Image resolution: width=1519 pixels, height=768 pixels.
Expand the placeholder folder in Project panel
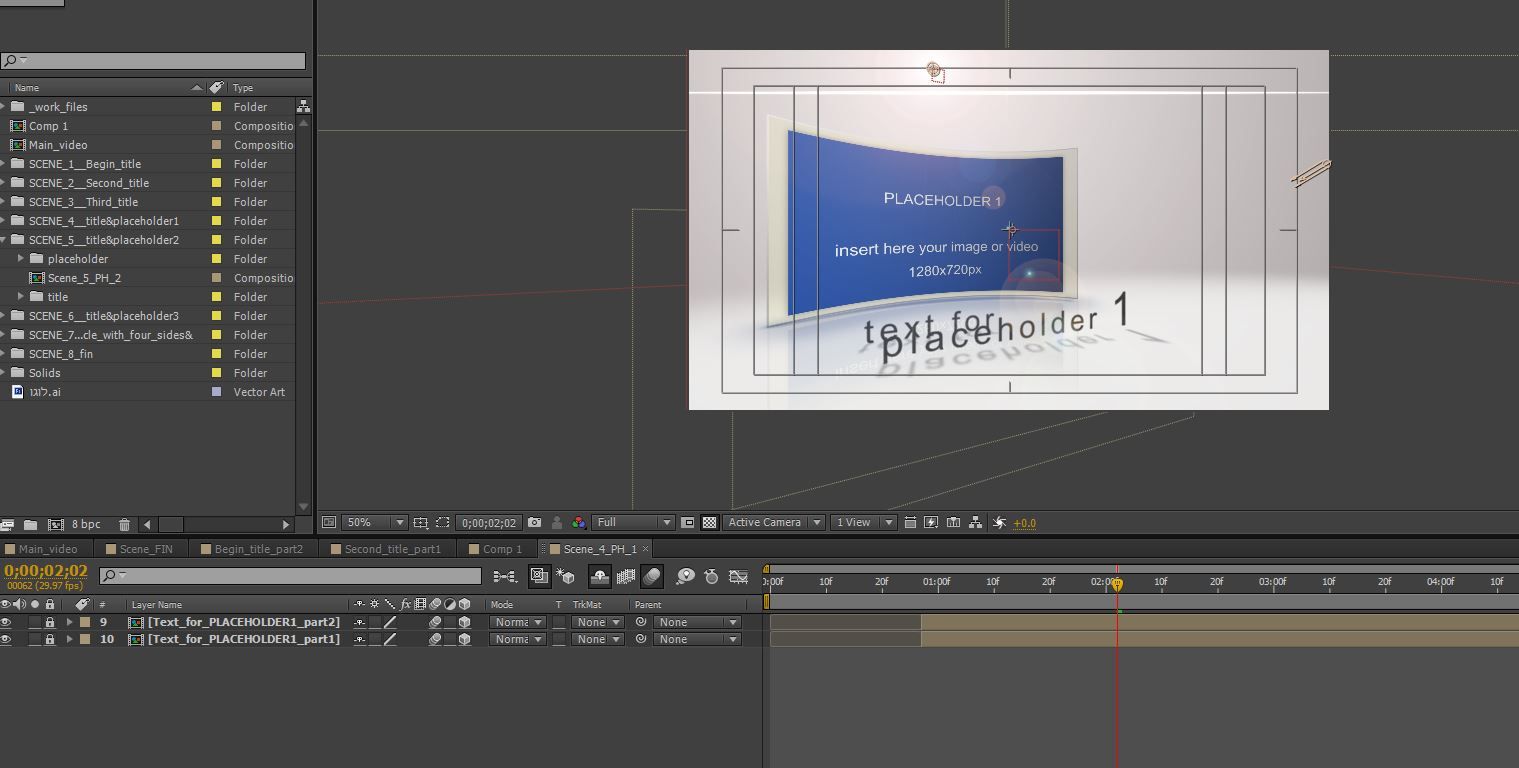[x=21, y=259]
